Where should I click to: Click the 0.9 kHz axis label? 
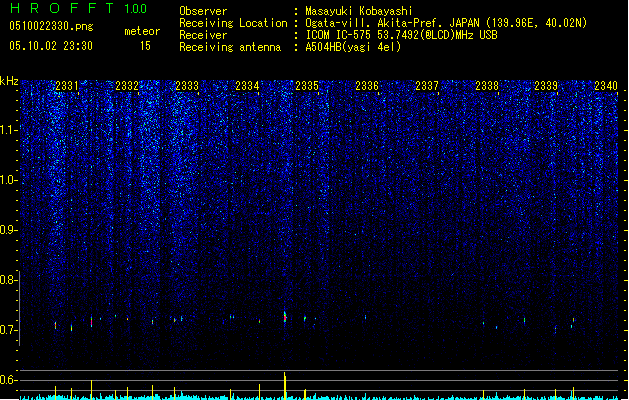pos(9,230)
